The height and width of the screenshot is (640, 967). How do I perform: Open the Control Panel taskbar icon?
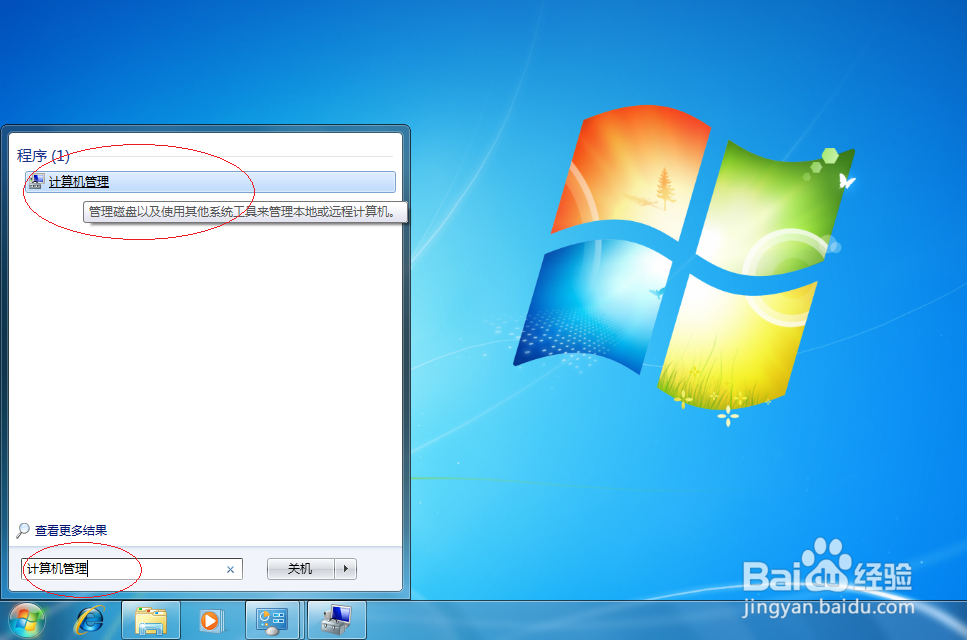272,620
